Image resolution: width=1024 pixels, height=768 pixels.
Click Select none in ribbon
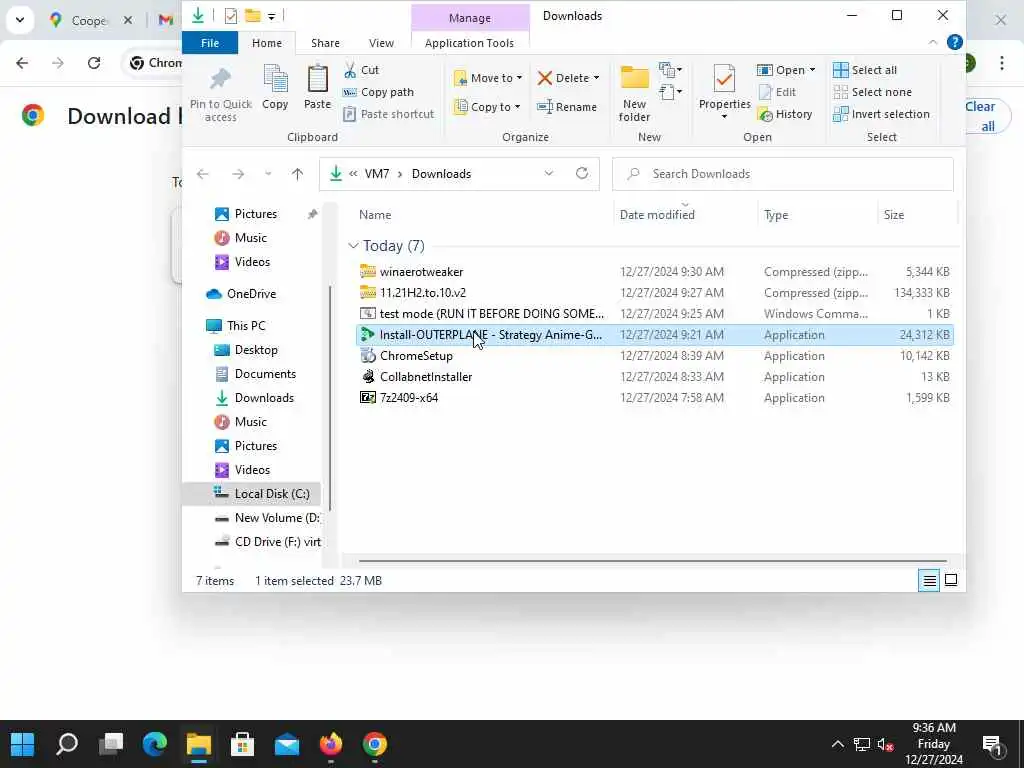872,92
